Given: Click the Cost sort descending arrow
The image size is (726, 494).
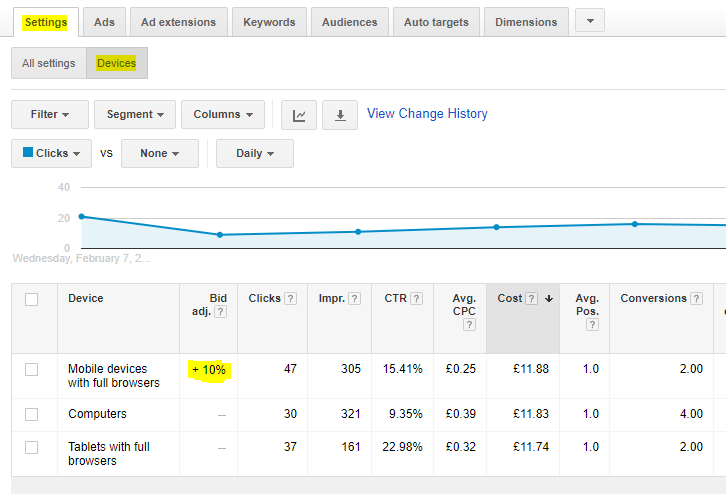Looking at the screenshot, I should tap(549, 299).
